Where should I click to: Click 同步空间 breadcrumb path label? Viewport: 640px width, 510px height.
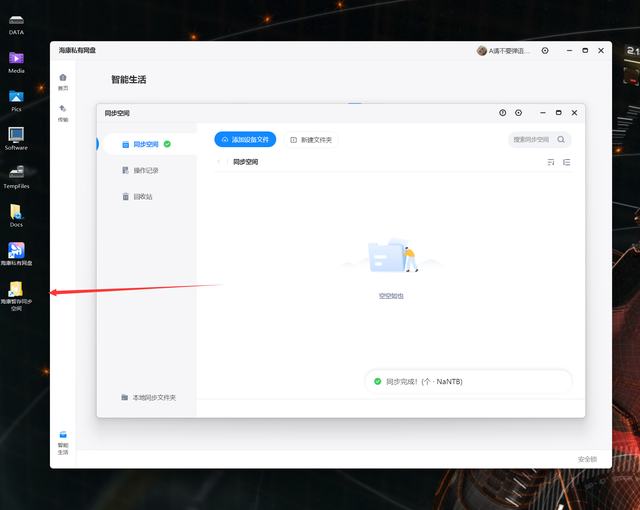[x=245, y=162]
